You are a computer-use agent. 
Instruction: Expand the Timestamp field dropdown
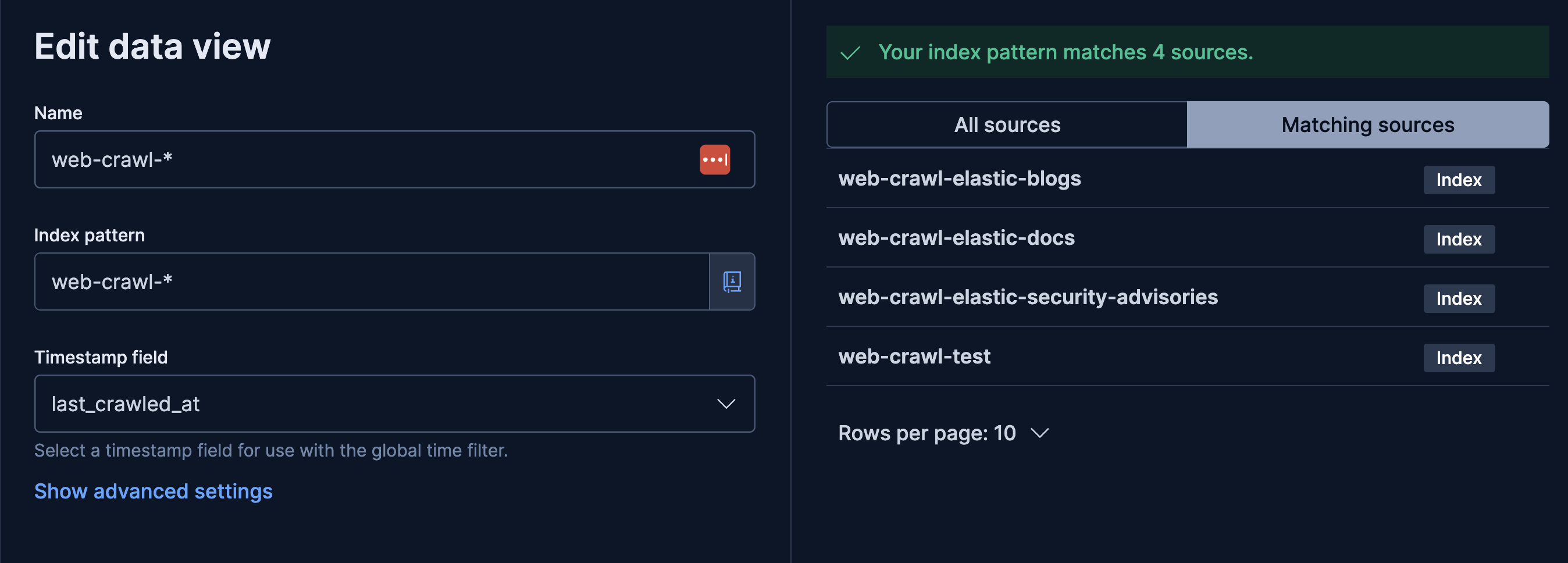[x=394, y=404]
